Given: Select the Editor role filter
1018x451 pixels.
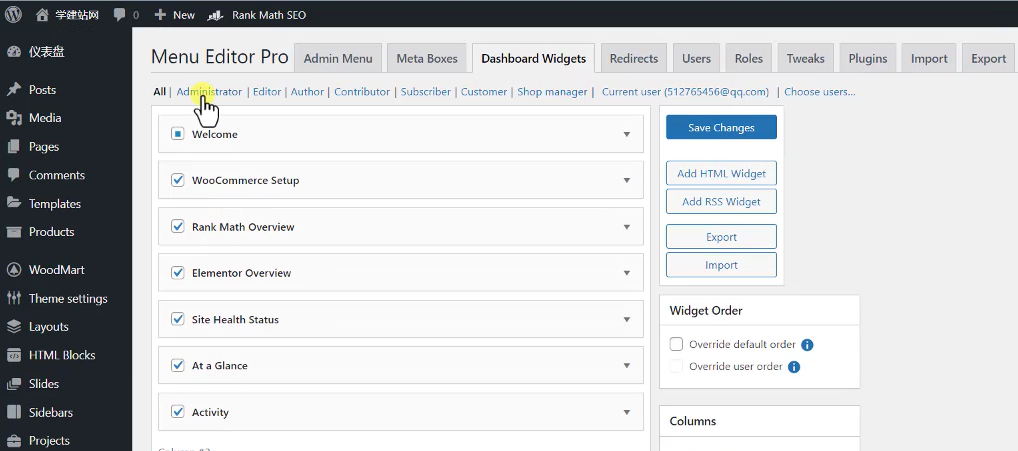Looking at the screenshot, I should pos(267,92).
